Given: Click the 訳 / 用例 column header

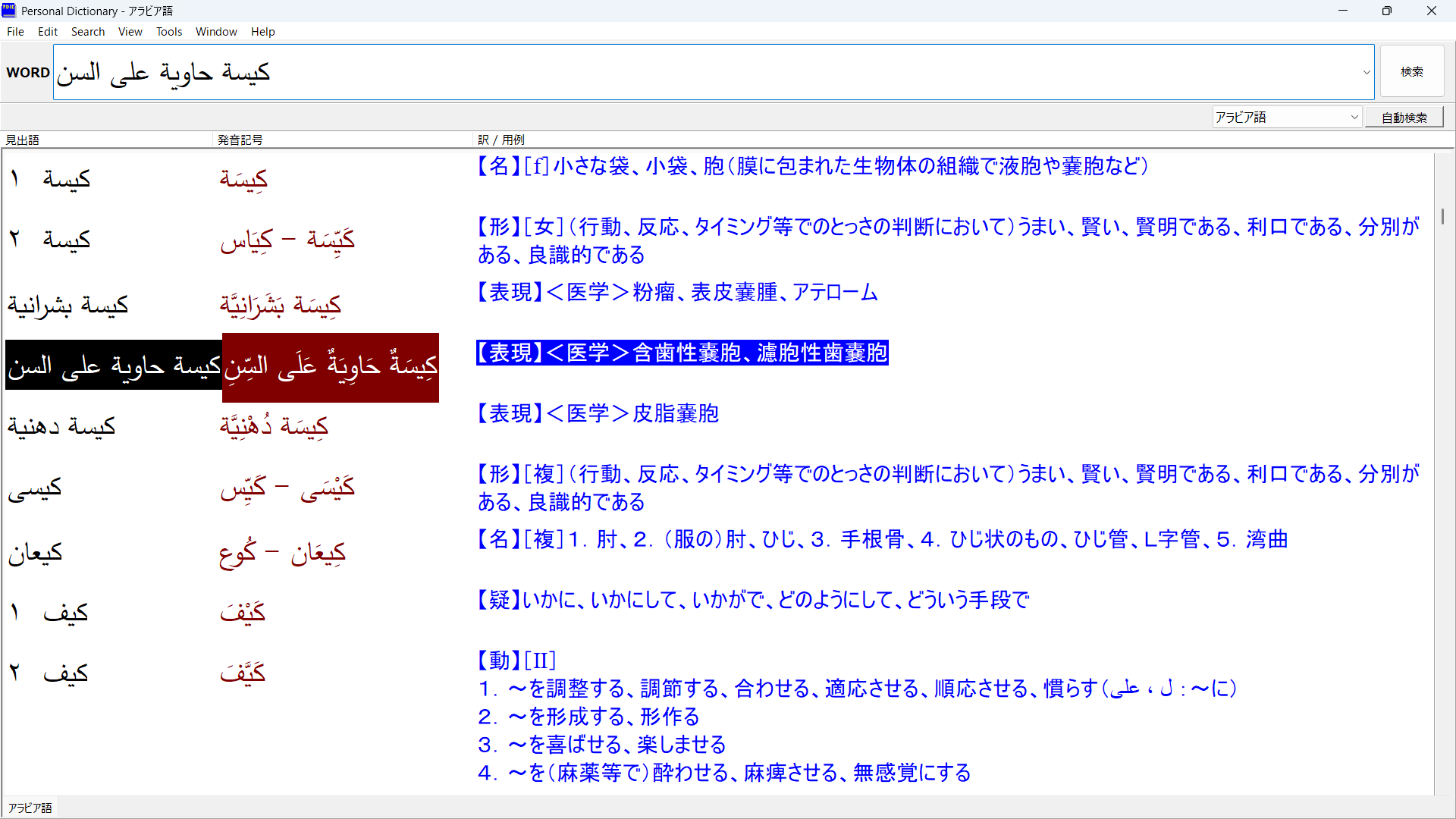Looking at the screenshot, I should tap(501, 140).
